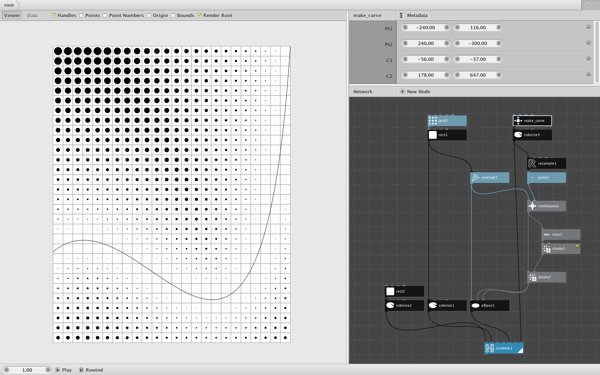Decrease C2 X value 178.00 with left arrow
Viewport: 600px width, 375px height.
click(x=405, y=75)
